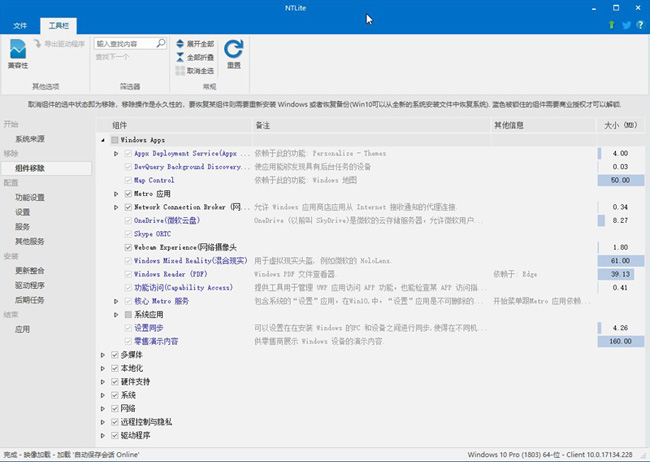Uncheck the 本地化 checkbox
Viewport: 650px width, 462px height.
pyautogui.click(x=115, y=368)
